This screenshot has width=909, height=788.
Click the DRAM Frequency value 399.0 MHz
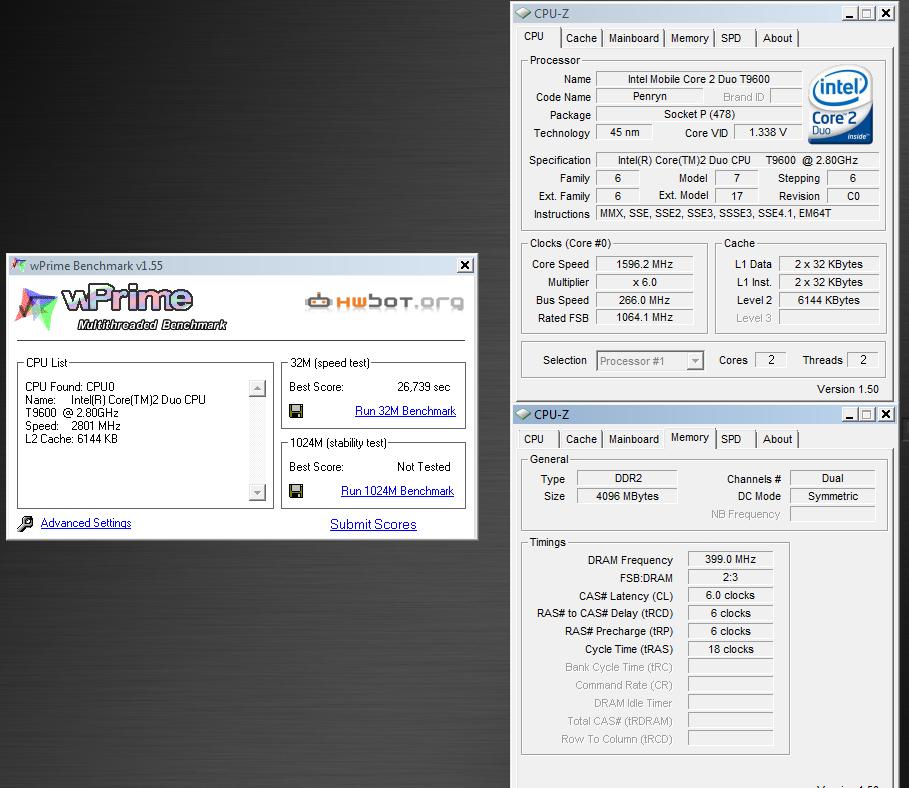tap(730, 560)
